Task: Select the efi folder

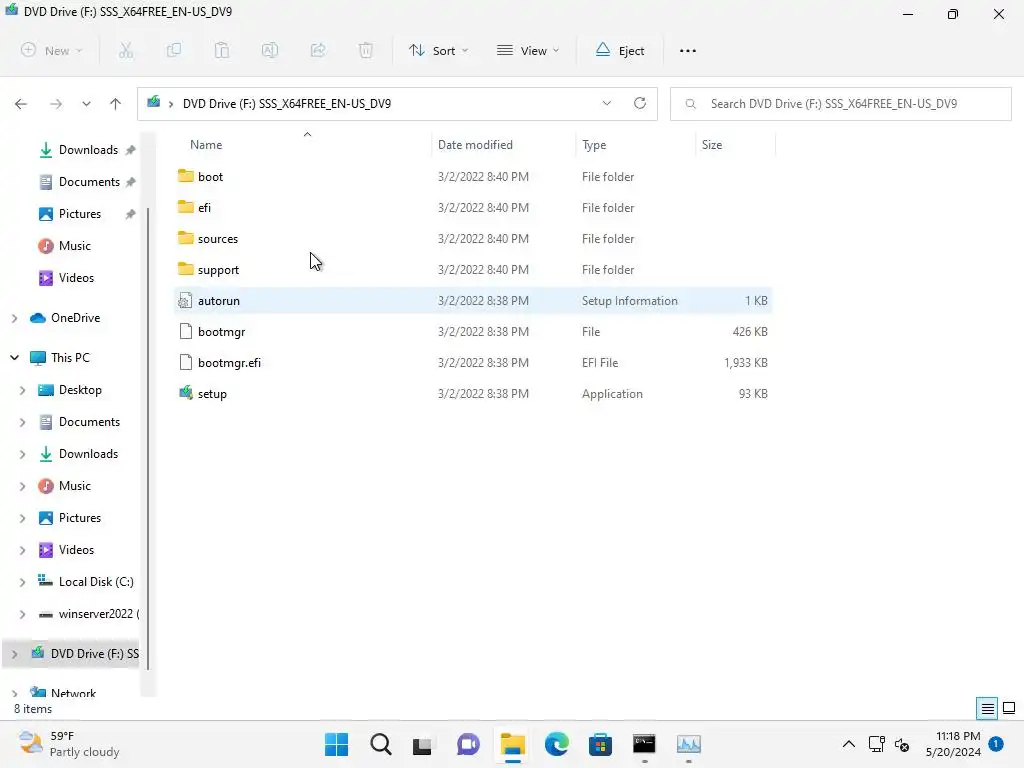Action: (x=473, y=208)
